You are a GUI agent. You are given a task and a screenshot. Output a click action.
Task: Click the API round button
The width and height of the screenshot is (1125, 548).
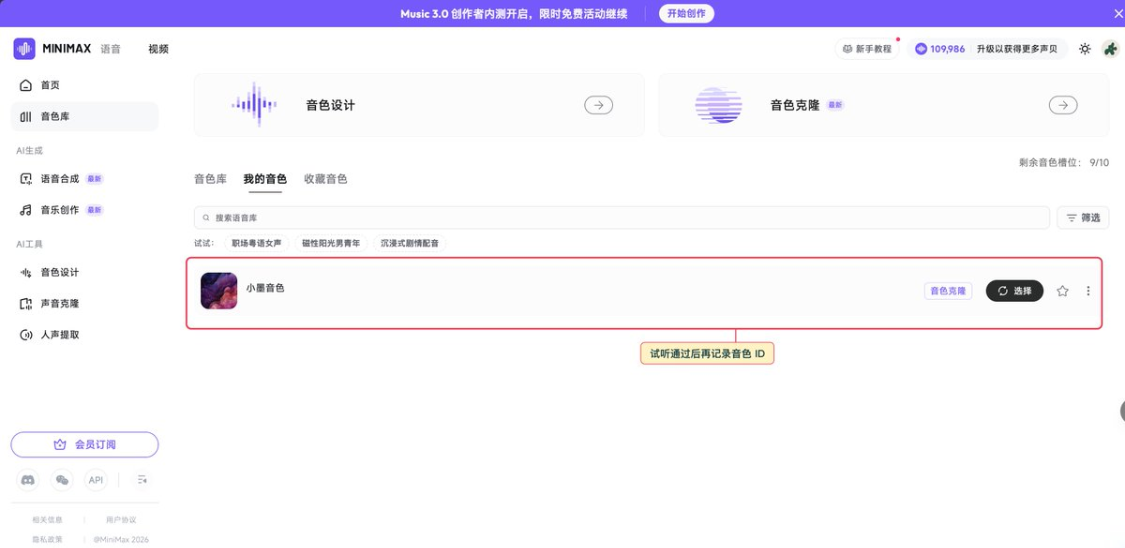(x=96, y=480)
